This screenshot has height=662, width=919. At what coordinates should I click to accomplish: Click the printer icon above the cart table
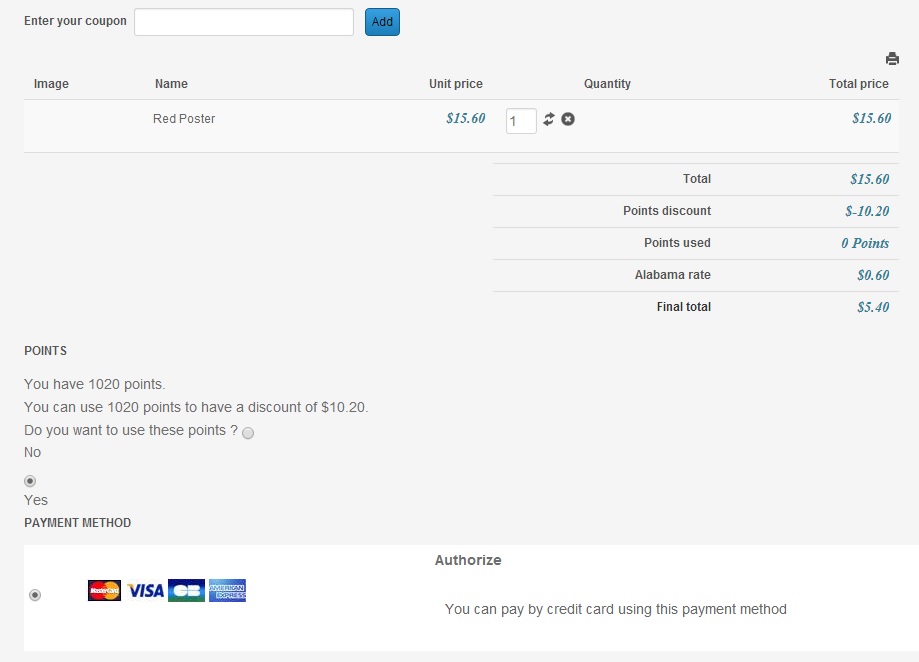pos(892,59)
